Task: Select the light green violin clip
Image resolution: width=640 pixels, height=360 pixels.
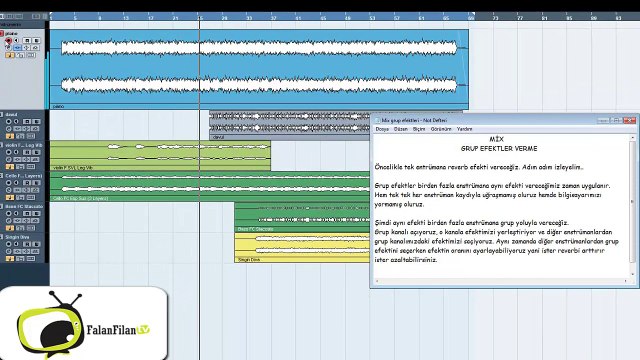Action: coord(160,156)
